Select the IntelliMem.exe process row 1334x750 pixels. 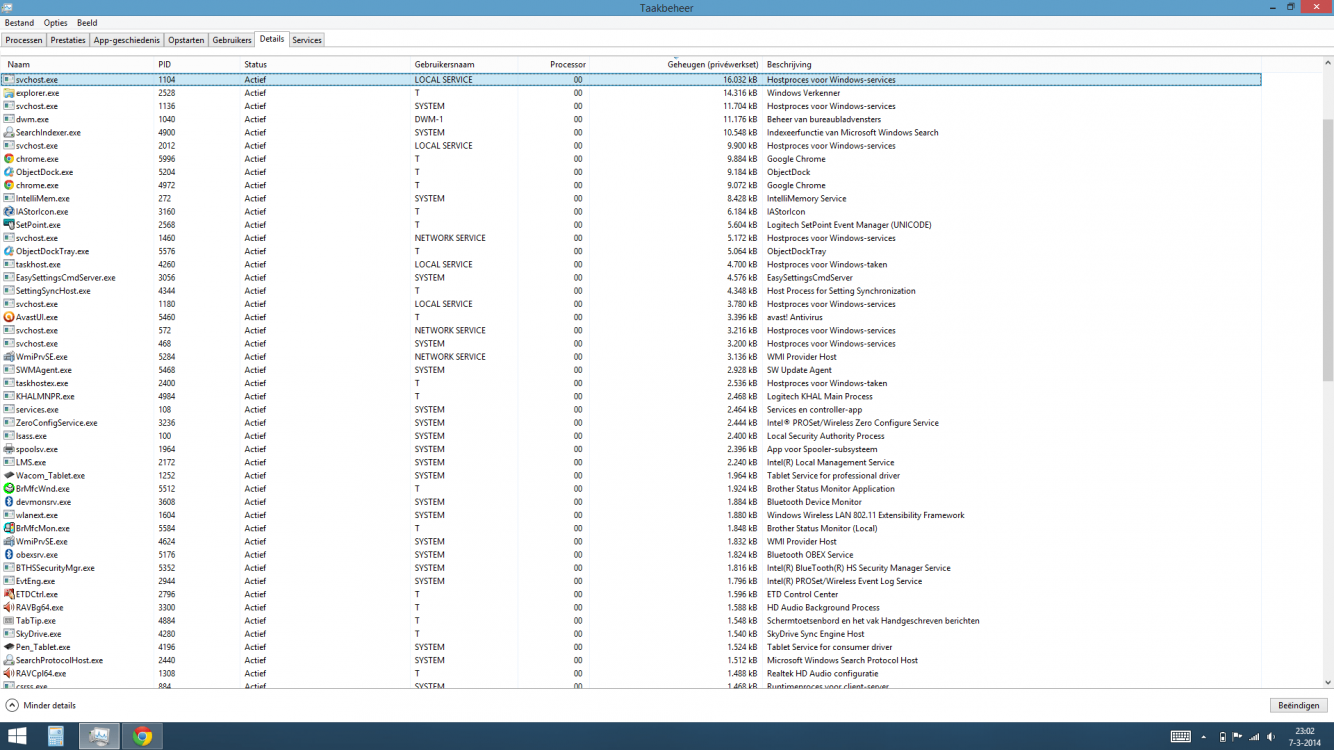pos(631,198)
